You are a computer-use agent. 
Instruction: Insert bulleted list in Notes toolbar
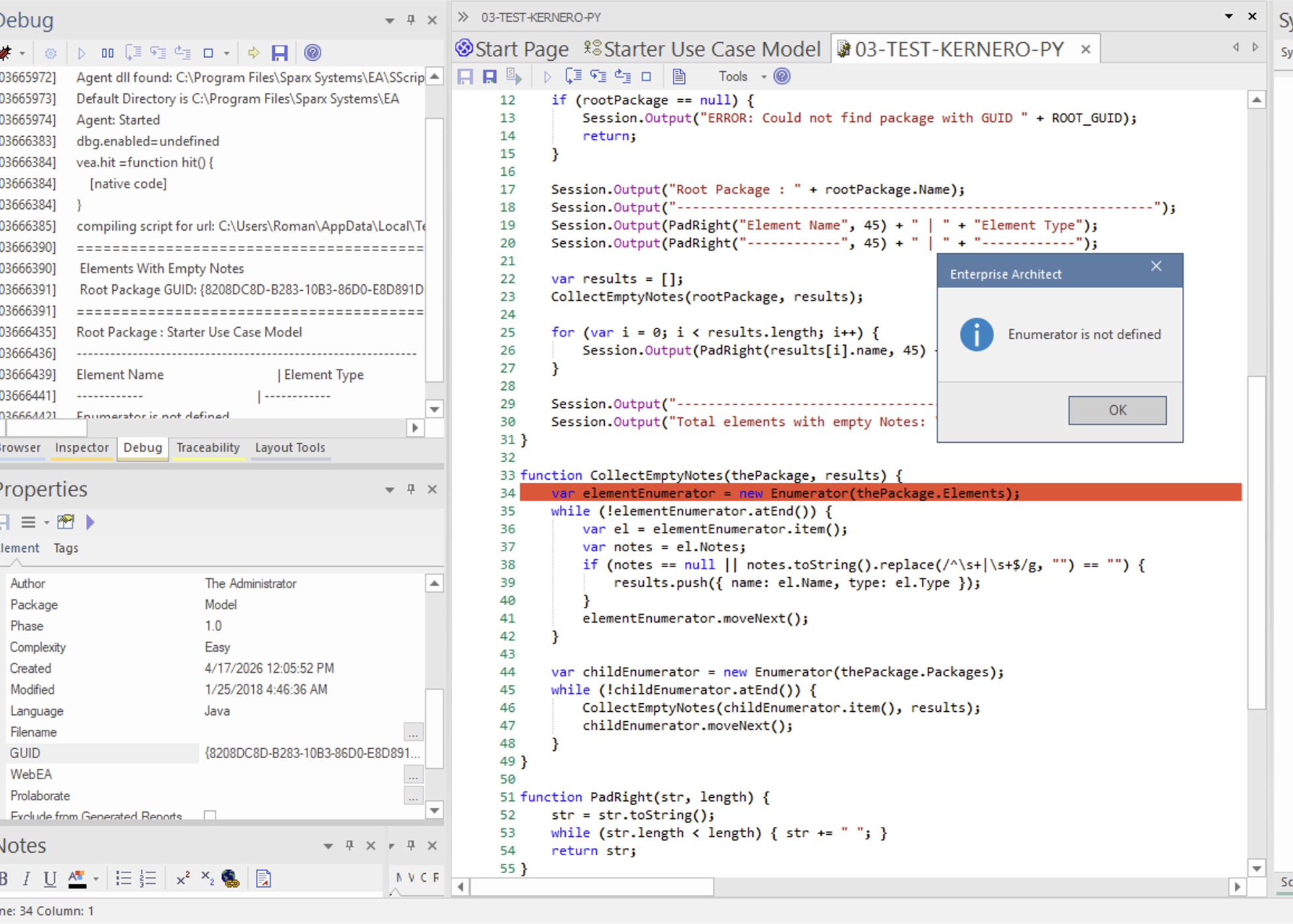coord(123,878)
